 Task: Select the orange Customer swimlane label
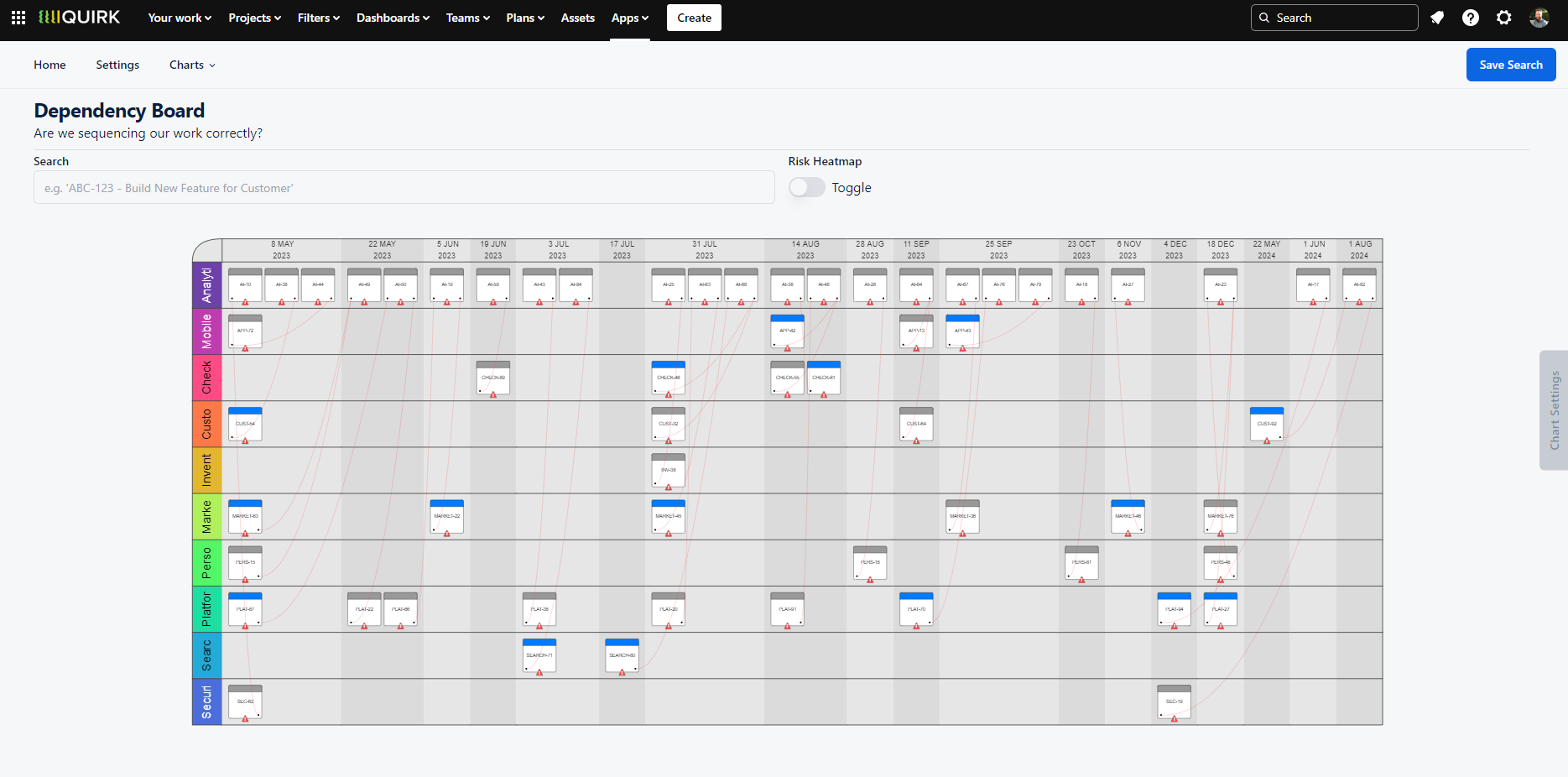click(x=207, y=424)
